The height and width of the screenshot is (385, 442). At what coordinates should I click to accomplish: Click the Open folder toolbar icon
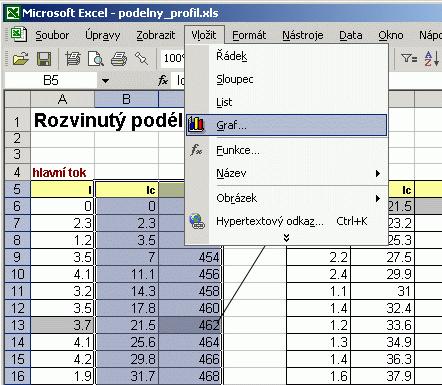(x=20, y=59)
